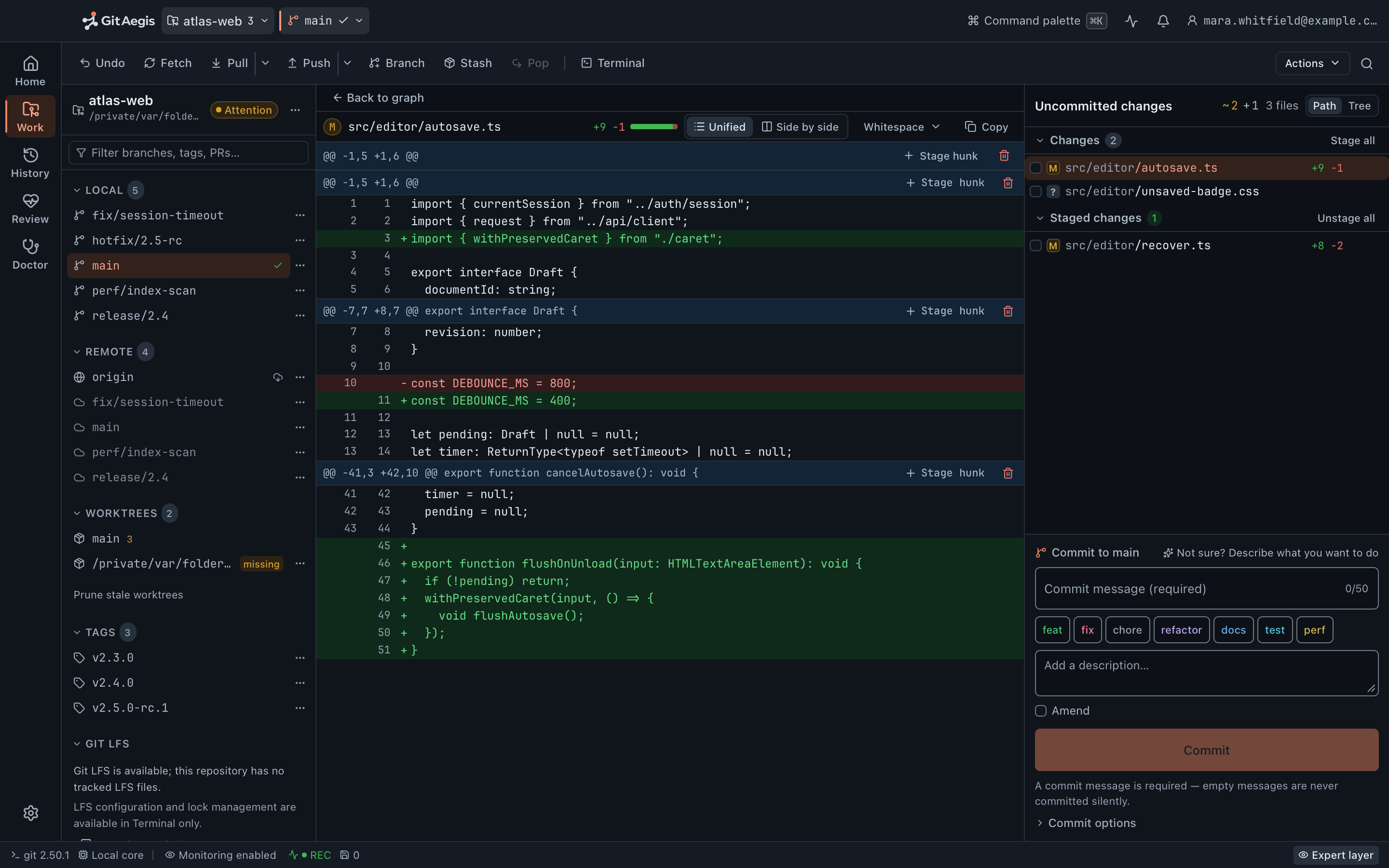The height and width of the screenshot is (868, 1389).
Task: Select tag v2.5.0-rc.1
Action: point(178,708)
